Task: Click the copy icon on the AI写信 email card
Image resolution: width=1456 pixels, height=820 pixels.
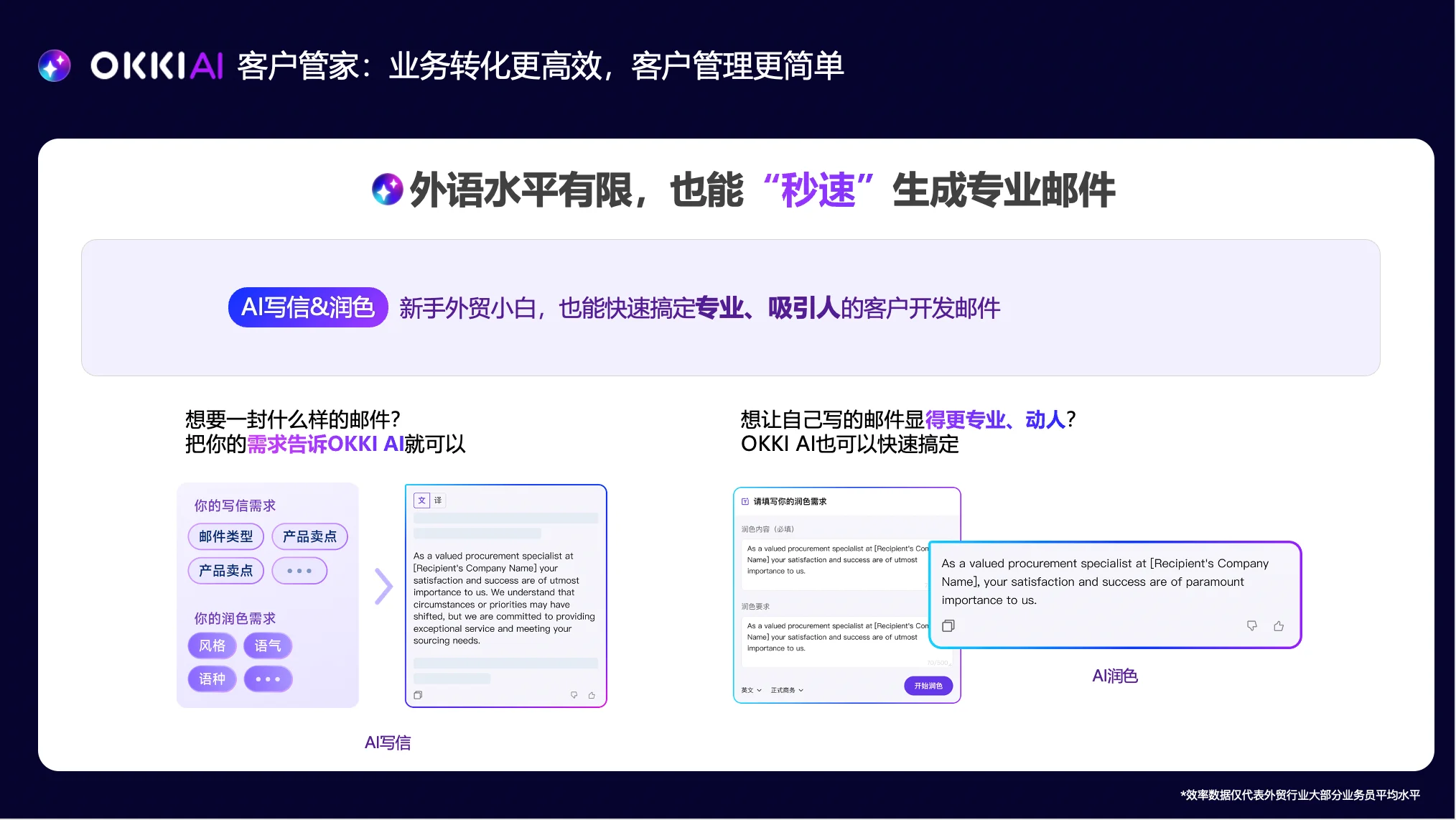Action: 419,694
